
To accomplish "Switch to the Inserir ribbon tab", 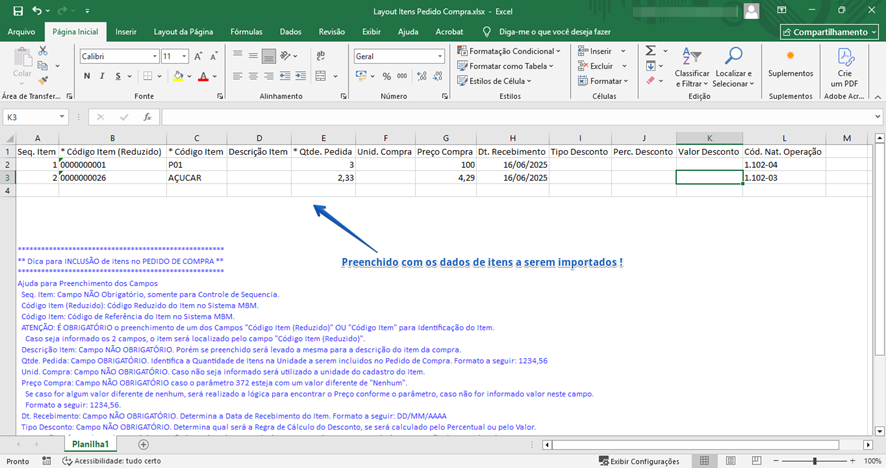I will point(126,32).
